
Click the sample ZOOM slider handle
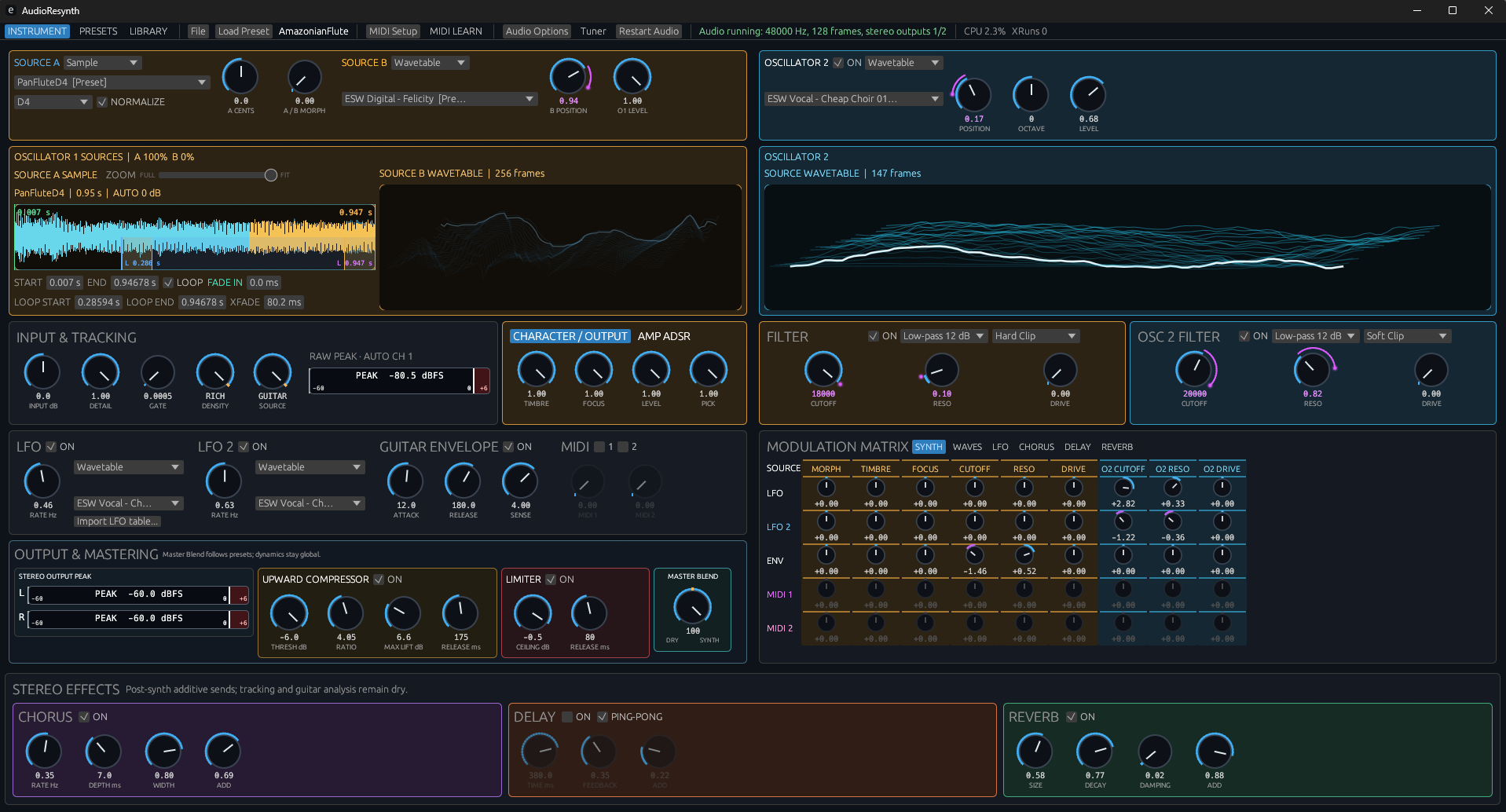[271, 175]
